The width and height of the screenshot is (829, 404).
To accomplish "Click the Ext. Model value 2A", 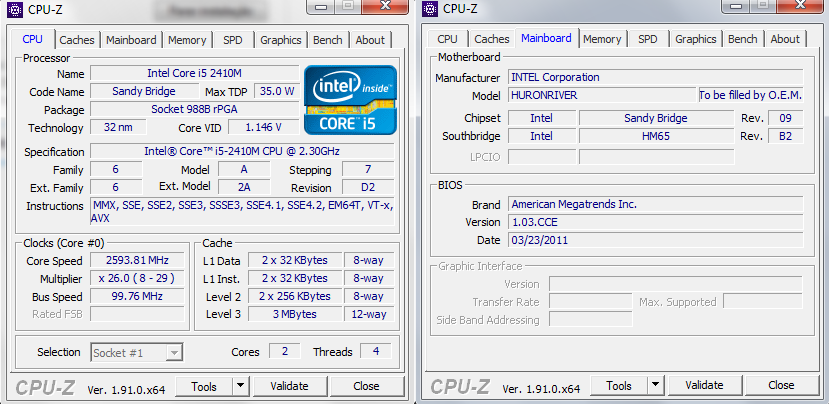I will (244, 187).
